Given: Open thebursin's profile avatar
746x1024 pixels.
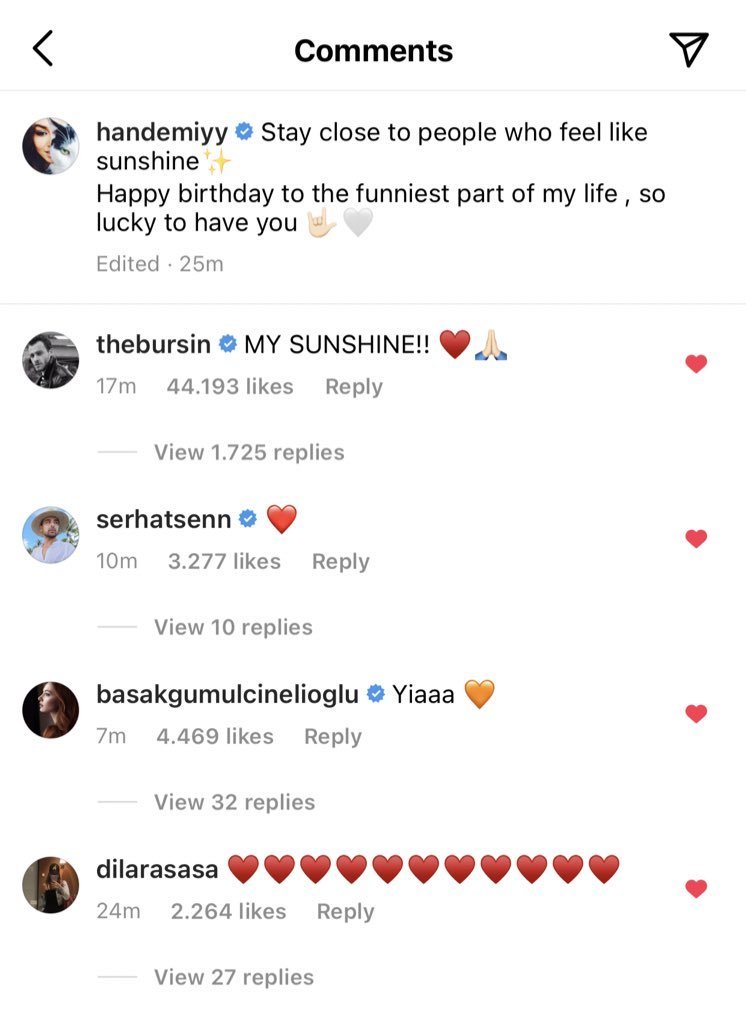Looking at the screenshot, I should pos(50,359).
